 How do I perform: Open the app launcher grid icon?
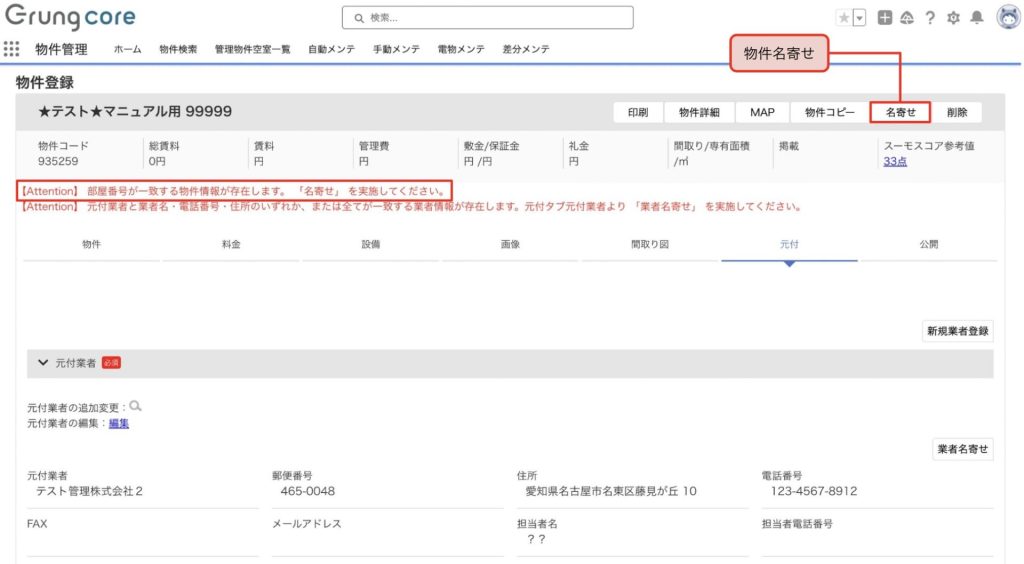pyautogui.click(x=12, y=49)
